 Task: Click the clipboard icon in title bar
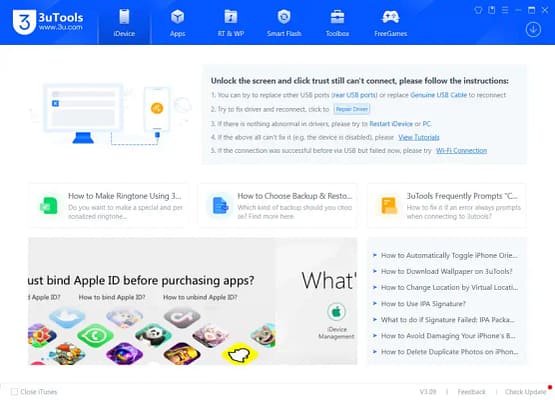[492, 10]
